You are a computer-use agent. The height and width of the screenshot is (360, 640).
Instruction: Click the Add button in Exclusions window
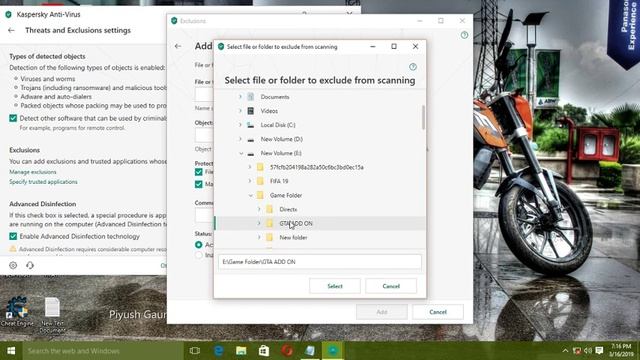382,312
